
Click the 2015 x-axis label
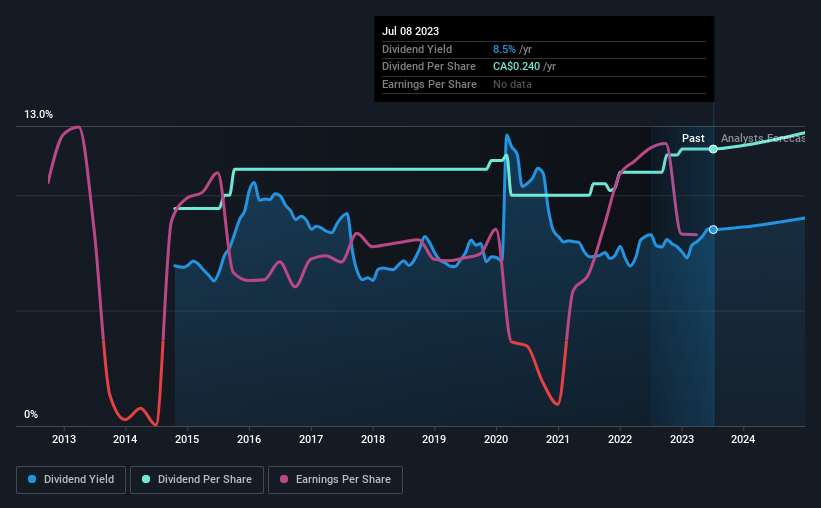187,439
